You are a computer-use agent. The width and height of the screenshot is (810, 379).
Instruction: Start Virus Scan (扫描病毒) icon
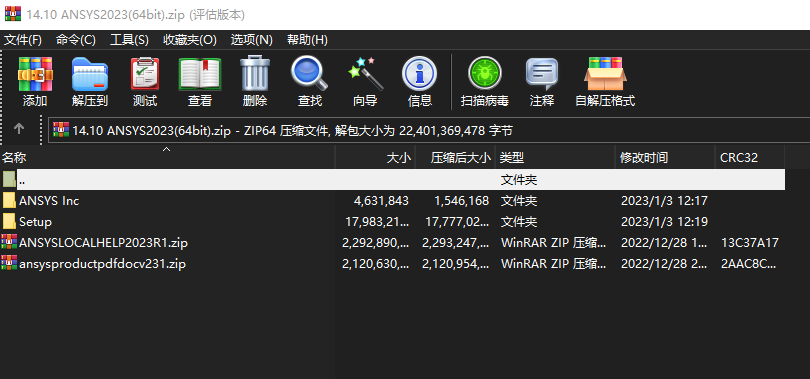pos(485,74)
